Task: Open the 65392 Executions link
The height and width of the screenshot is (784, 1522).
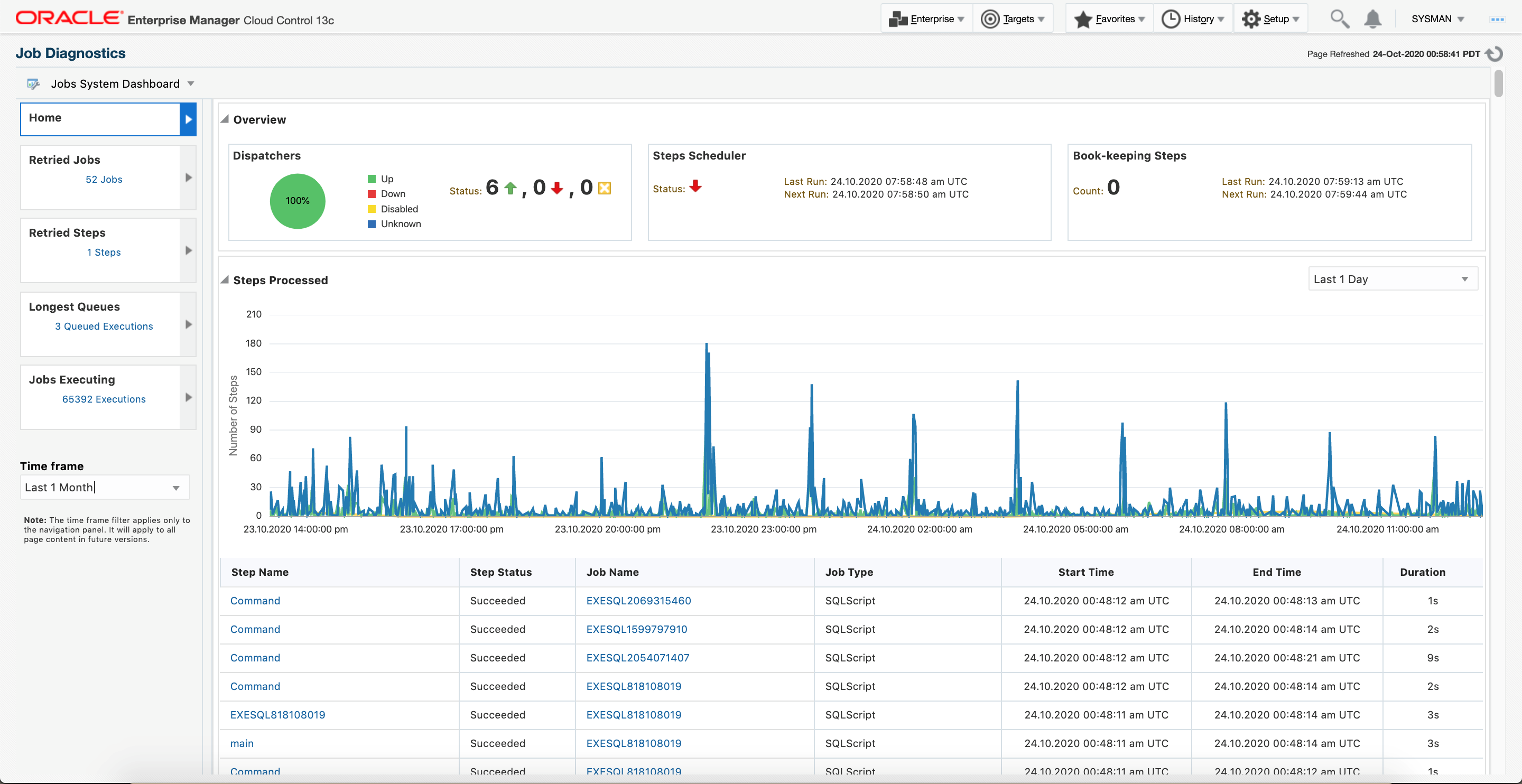Action: click(104, 399)
